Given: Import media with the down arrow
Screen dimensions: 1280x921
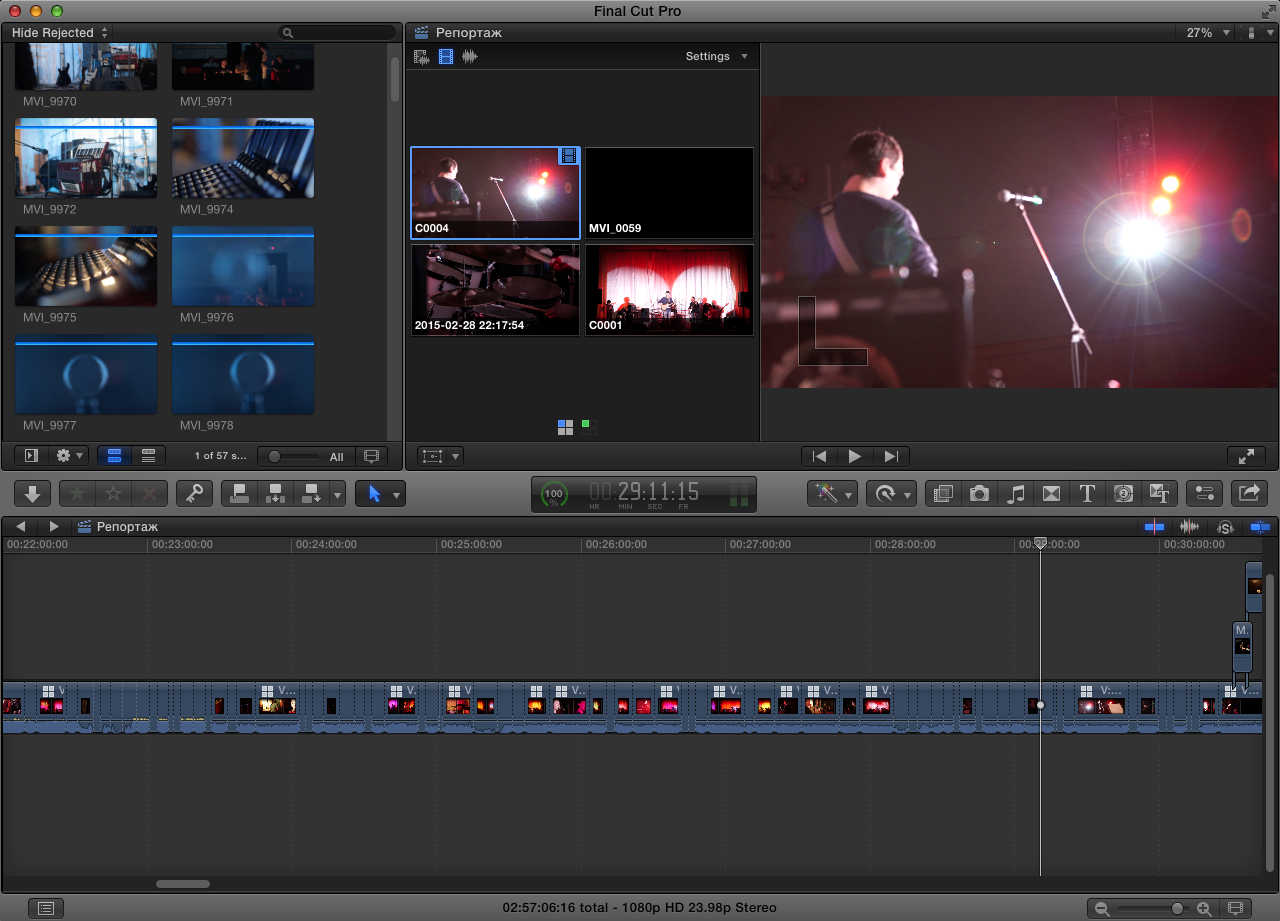Looking at the screenshot, I should pyautogui.click(x=32, y=493).
